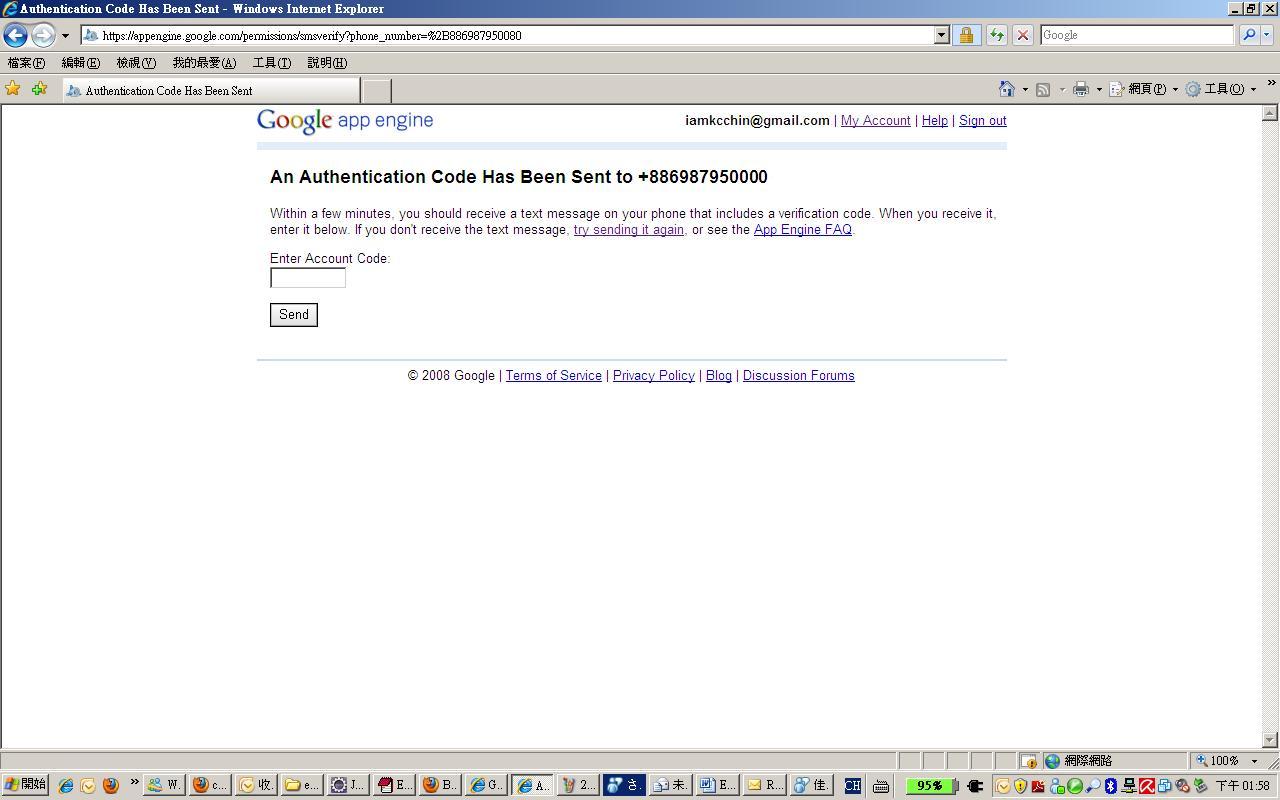Image resolution: width=1280 pixels, height=800 pixels.
Task: Open the Help link
Action: pyautogui.click(x=935, y=121)
